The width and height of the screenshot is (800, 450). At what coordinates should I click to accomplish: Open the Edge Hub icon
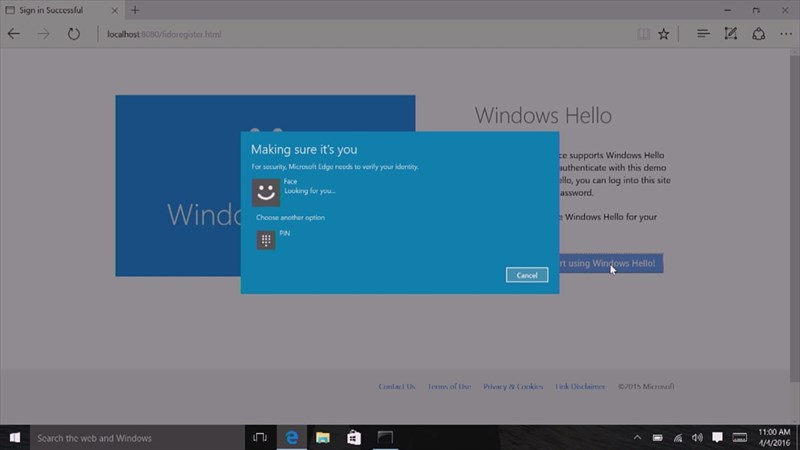[x=703, y=34]
